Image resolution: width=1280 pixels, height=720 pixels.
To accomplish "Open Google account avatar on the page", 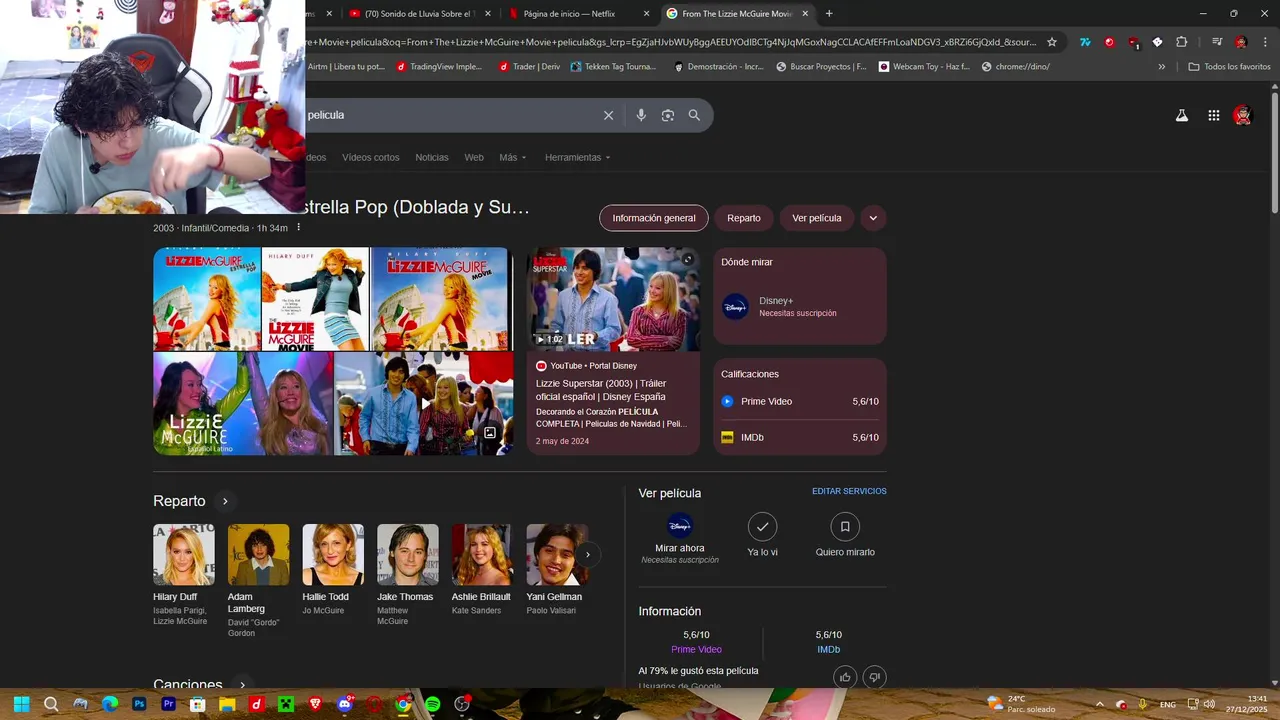I will (x=1242, y=115).
